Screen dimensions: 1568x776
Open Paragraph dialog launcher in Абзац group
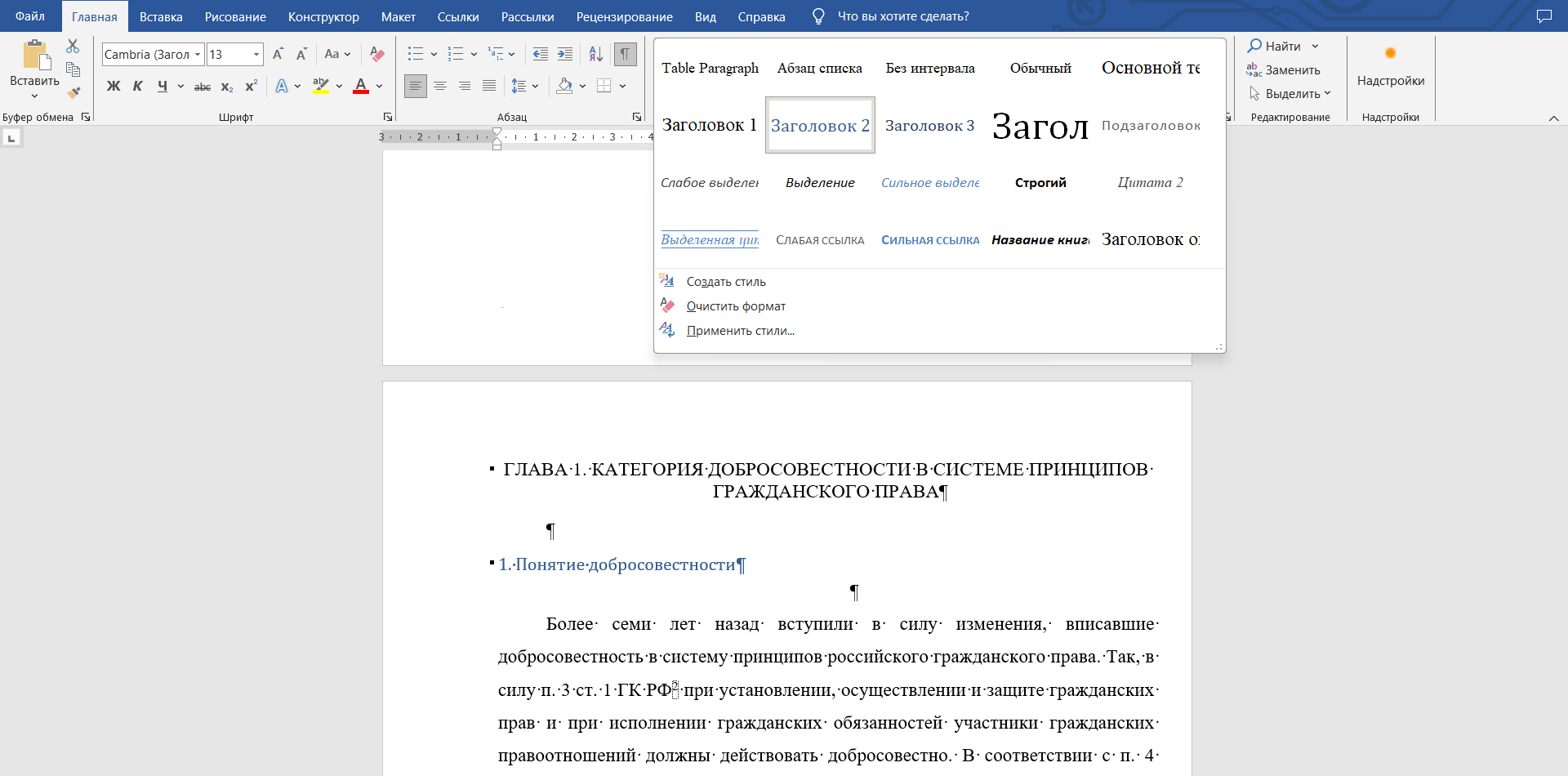point(637,117)
